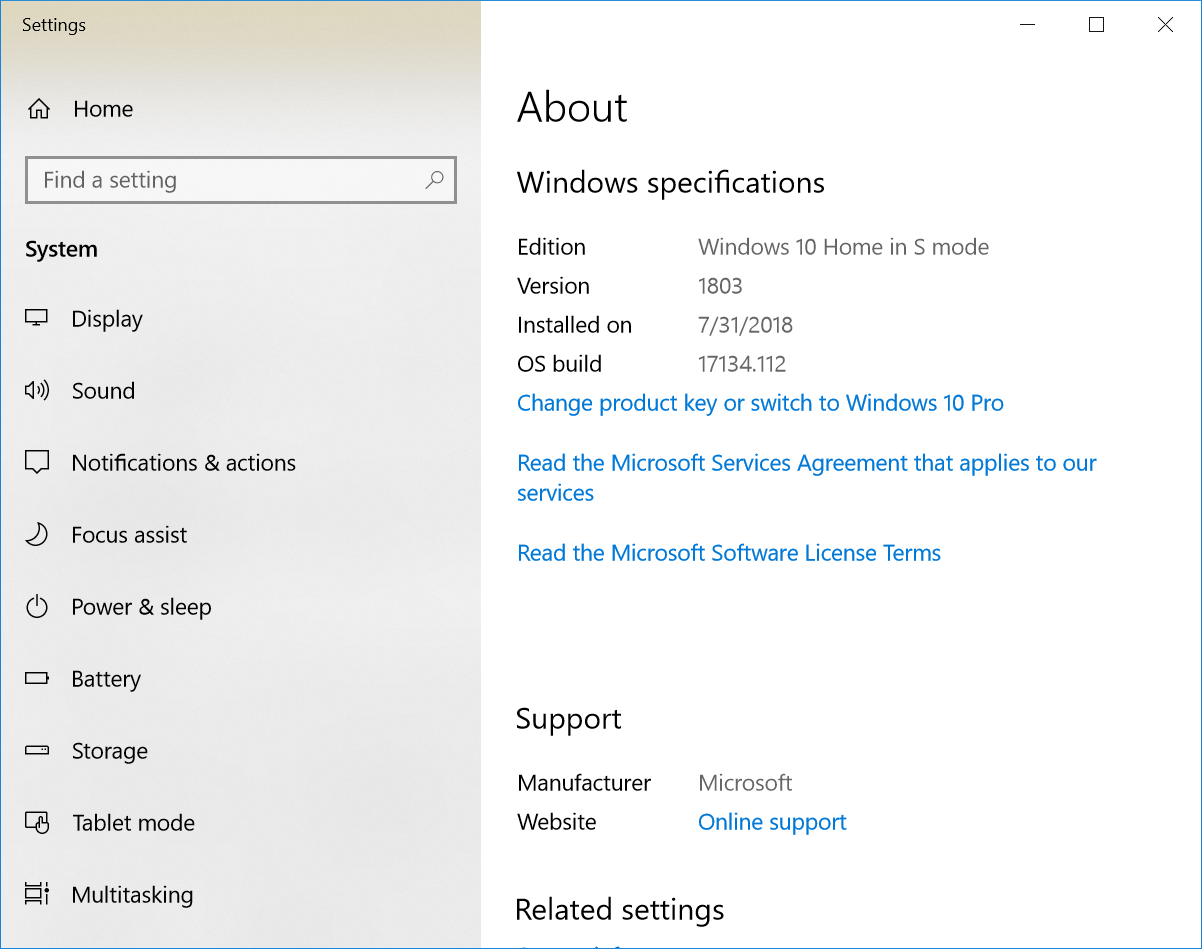Image resolution: width=1202 pixels, height=949 pixels.
Task: Click the Settings window title text
Action: pyautogui.click(x=54, y=25)
